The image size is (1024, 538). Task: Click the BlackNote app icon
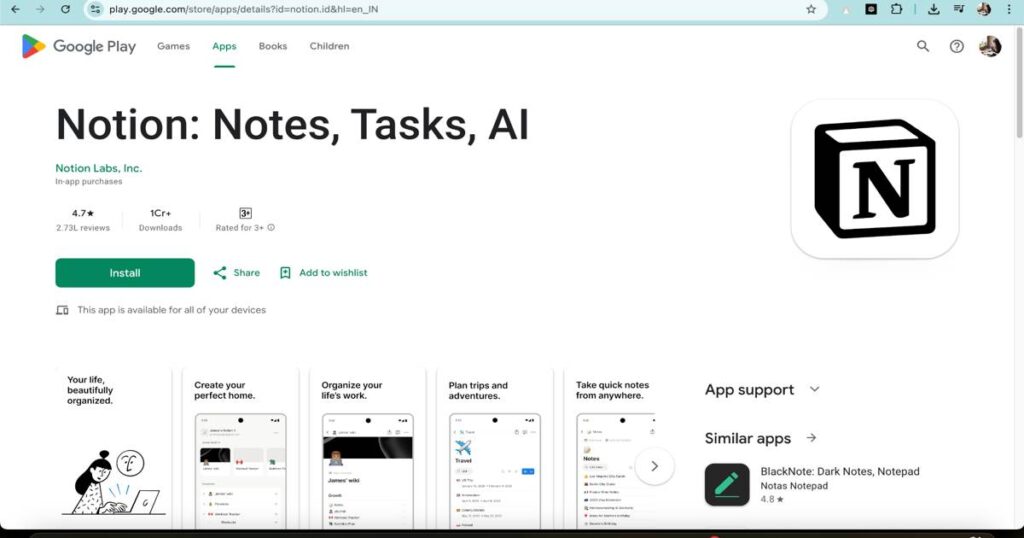727,485
